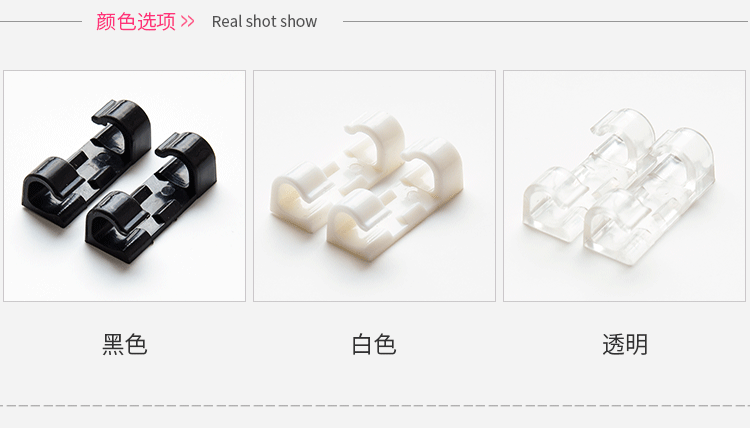
Task: Click the right black clip in the photo
Action: tap(151, 197)
